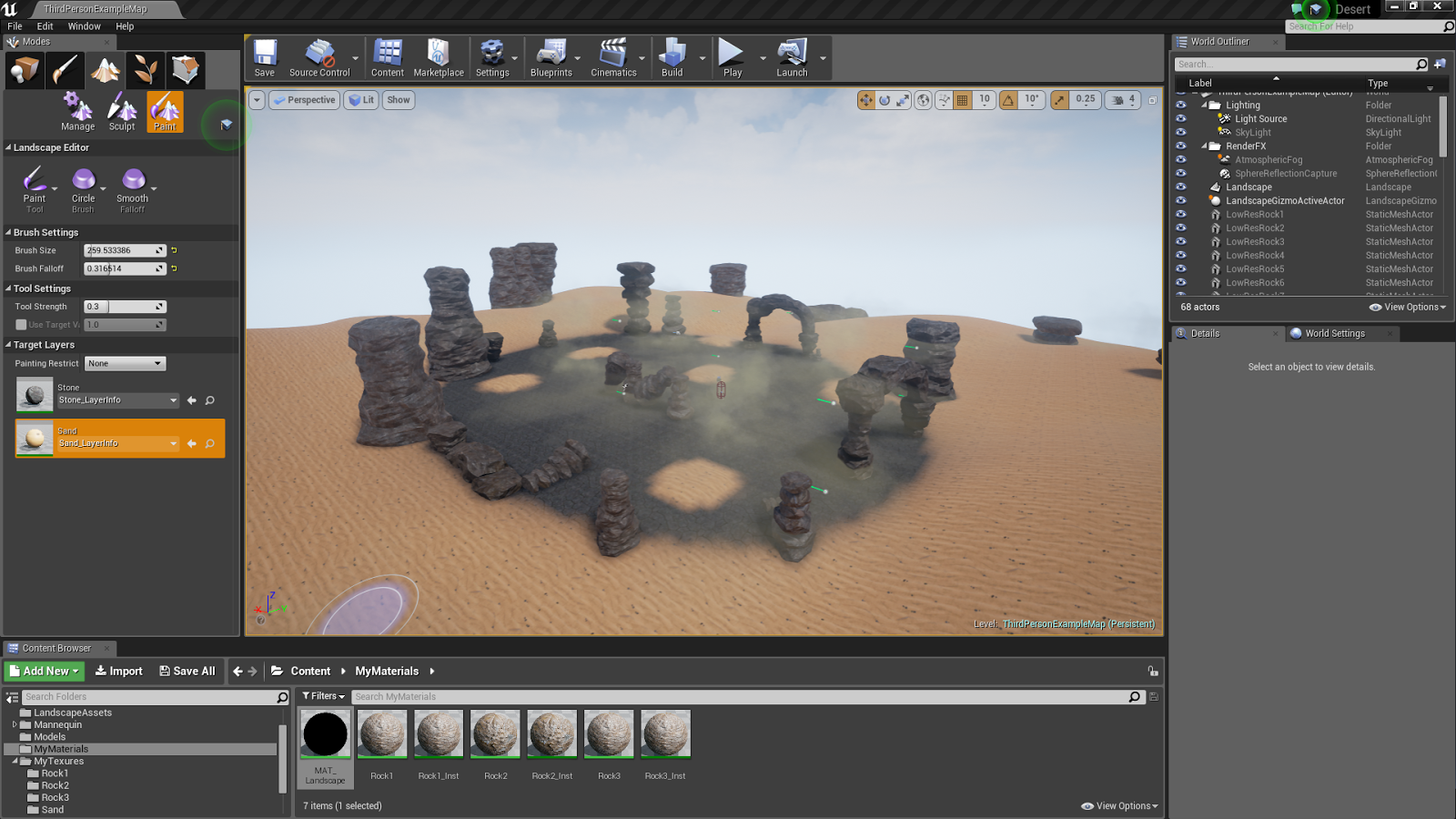This screenshot has width=1456, height=819.
Task: Open viewport options dropdown arrow
Action: click(257, 100)
